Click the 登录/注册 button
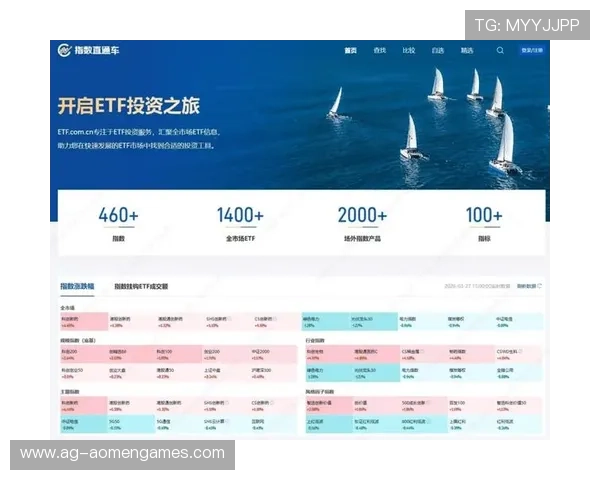The height and width of the screenshot is (480, 600). (532, 50)
